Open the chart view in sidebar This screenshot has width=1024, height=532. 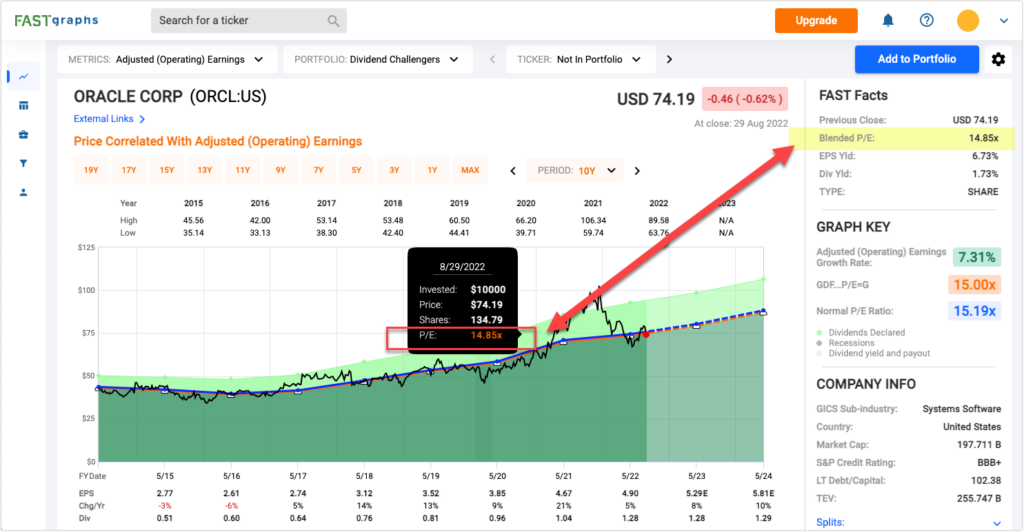tap(24, 77)
